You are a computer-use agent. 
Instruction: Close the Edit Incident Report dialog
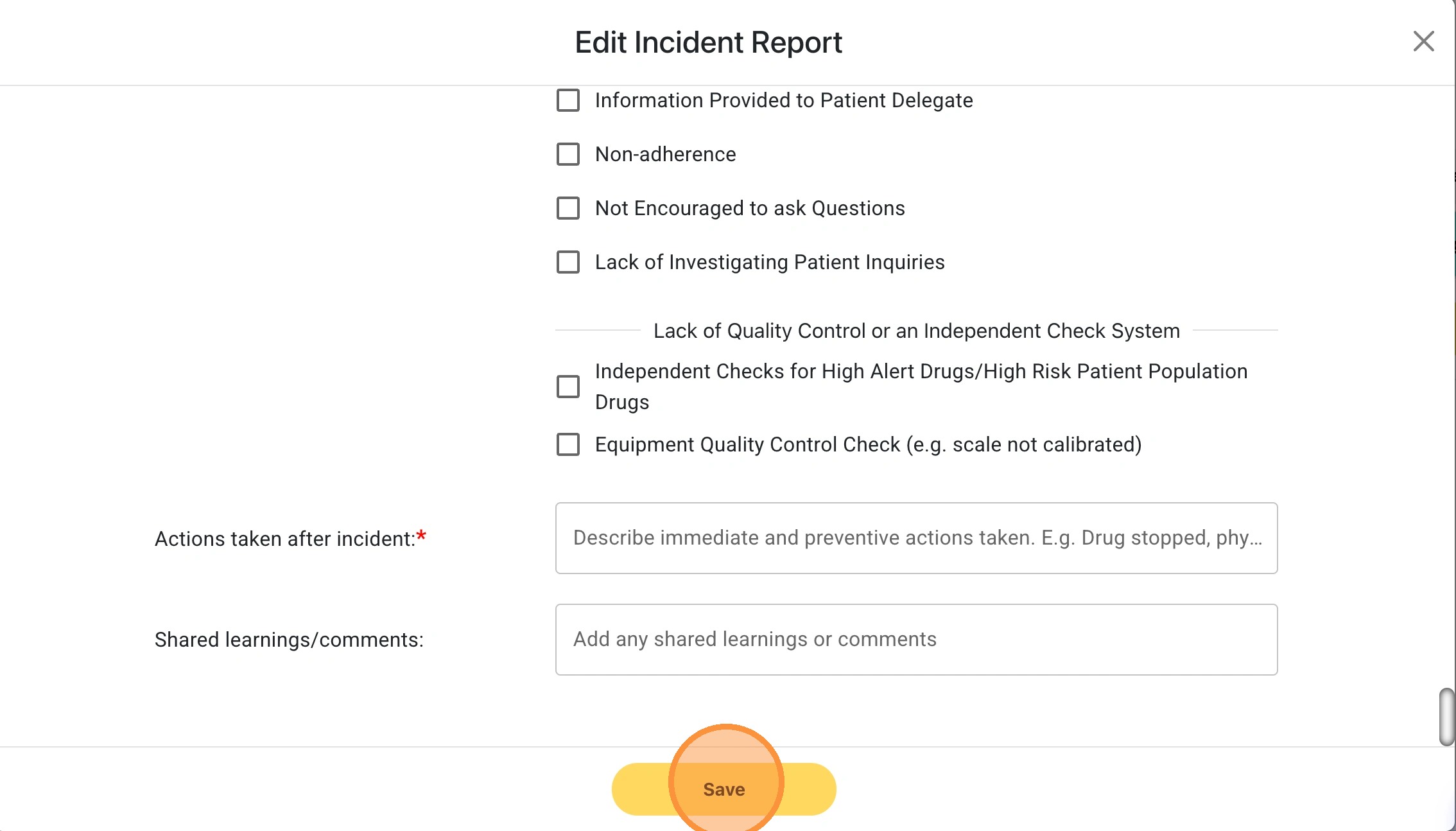1423,42
